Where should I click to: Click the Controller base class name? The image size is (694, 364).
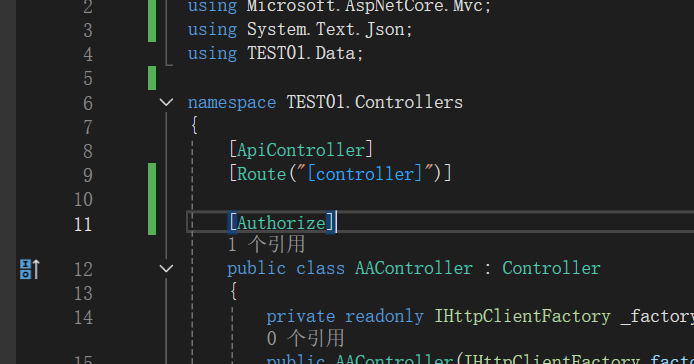551,268
